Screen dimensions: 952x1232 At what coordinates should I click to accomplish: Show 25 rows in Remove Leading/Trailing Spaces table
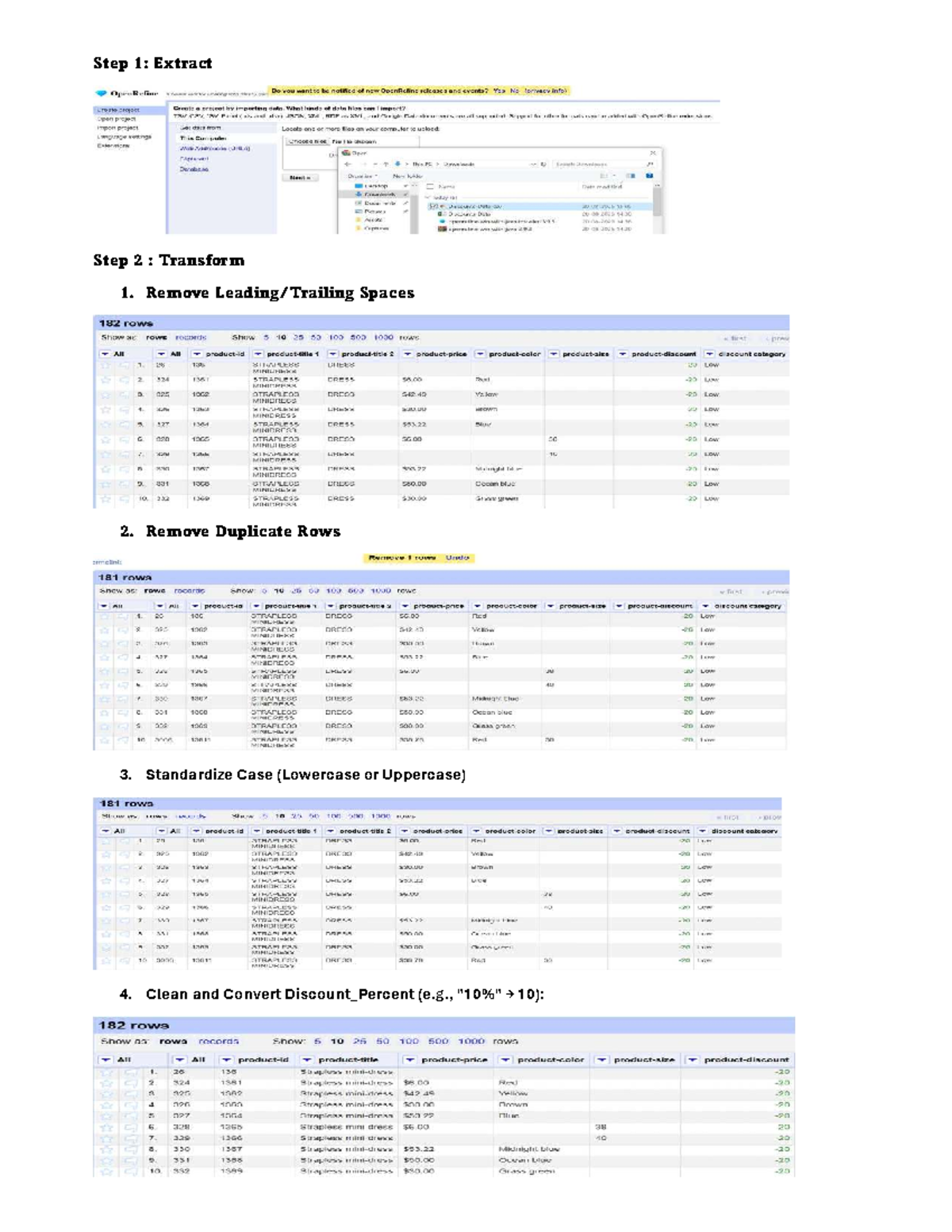[x=298, y=338]
